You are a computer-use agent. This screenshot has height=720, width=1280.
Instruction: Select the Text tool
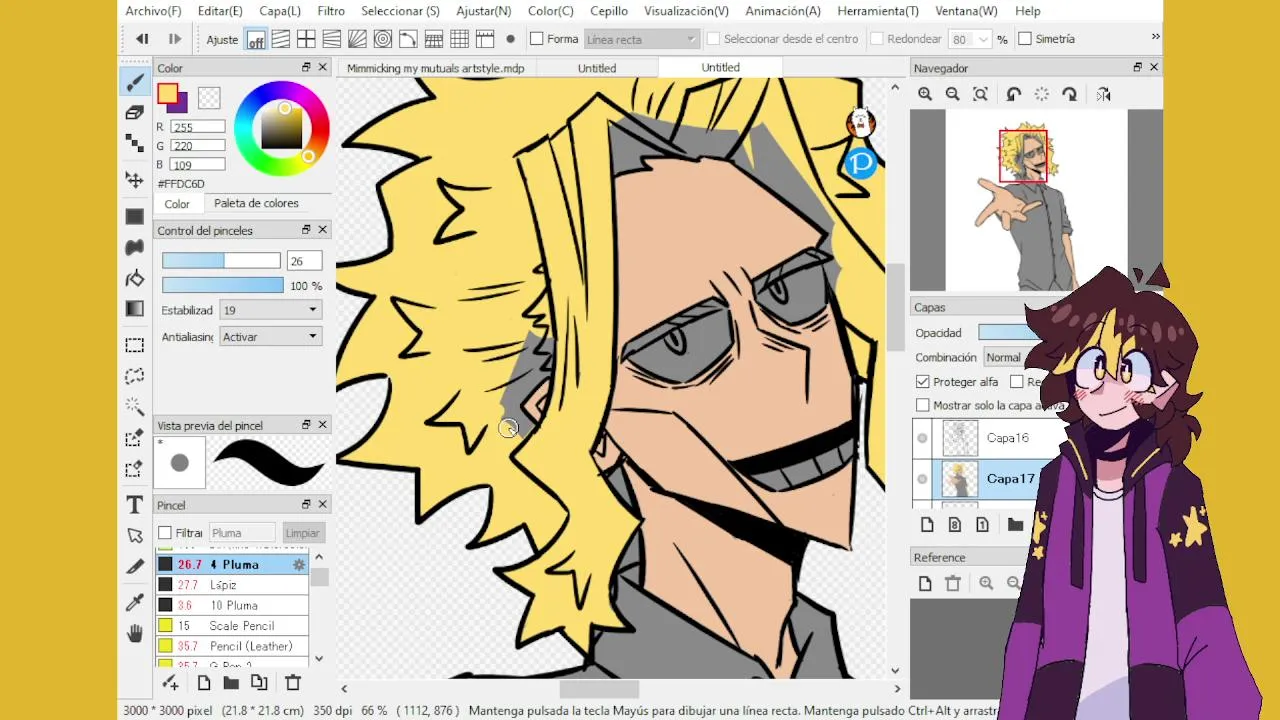point(134,505)
